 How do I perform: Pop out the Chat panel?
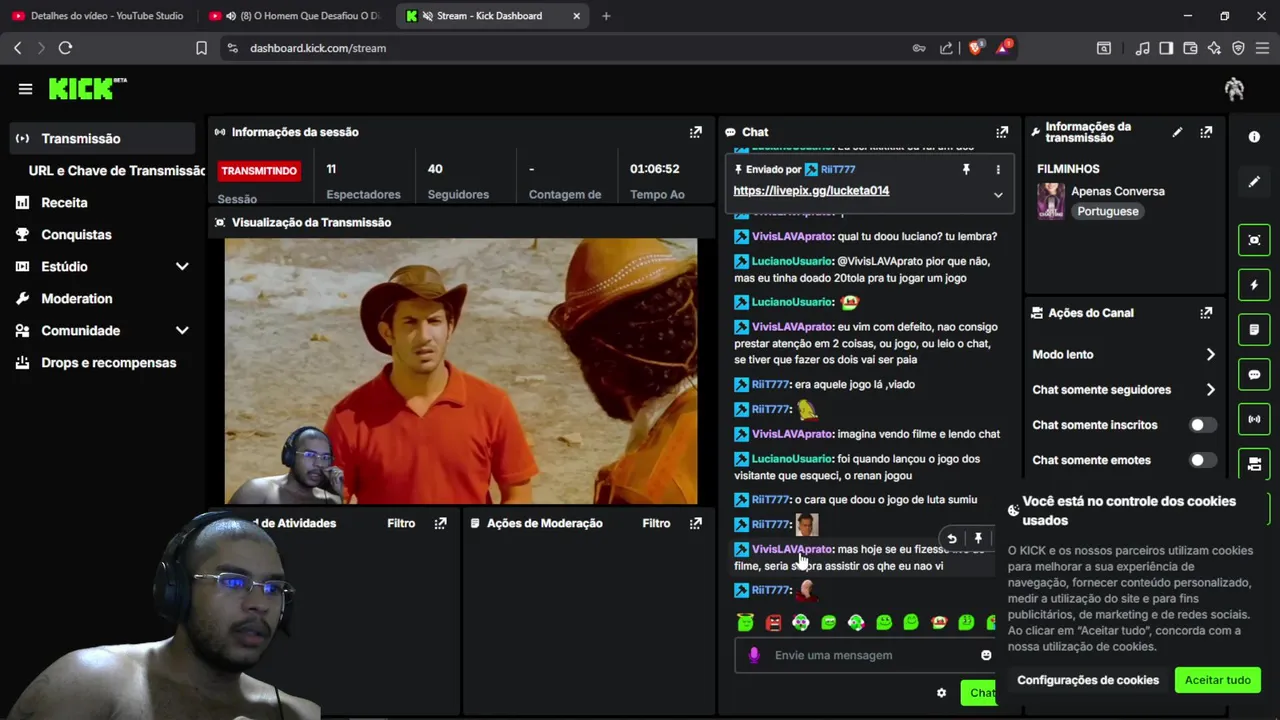point(1002,132)
